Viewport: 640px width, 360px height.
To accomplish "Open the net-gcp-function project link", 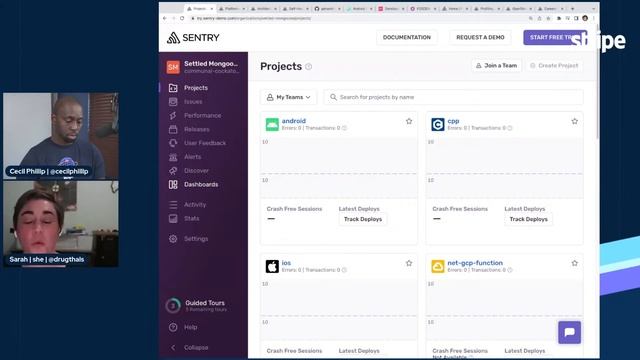I will (475, 263).
